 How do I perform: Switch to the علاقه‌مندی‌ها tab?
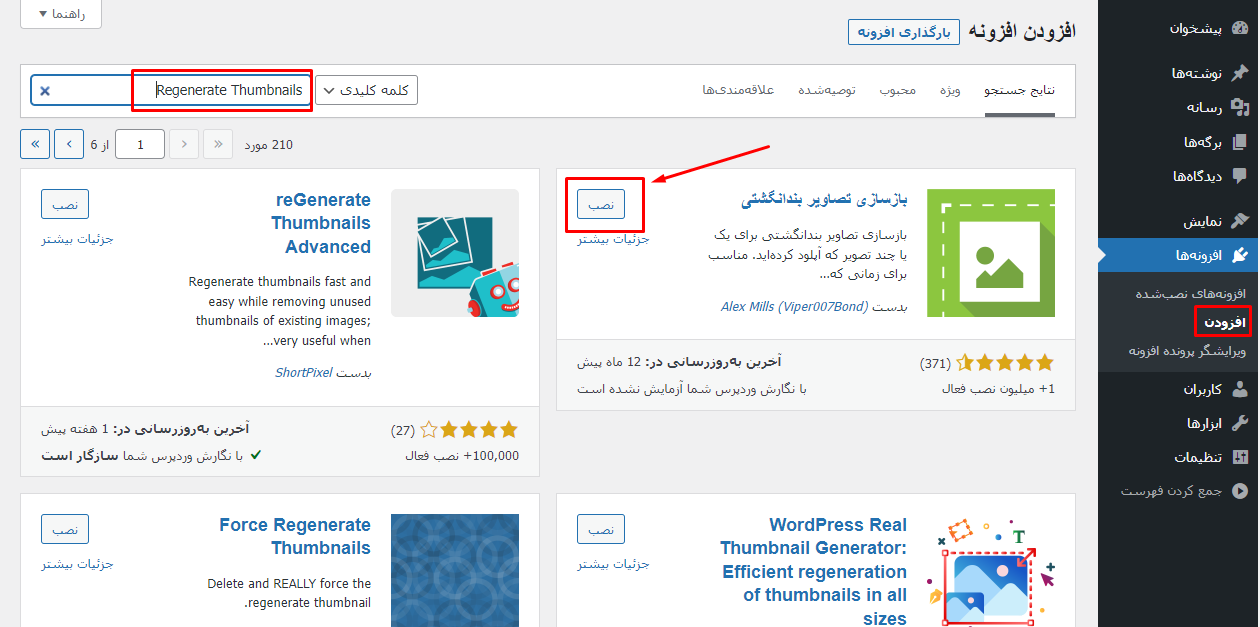738,90
